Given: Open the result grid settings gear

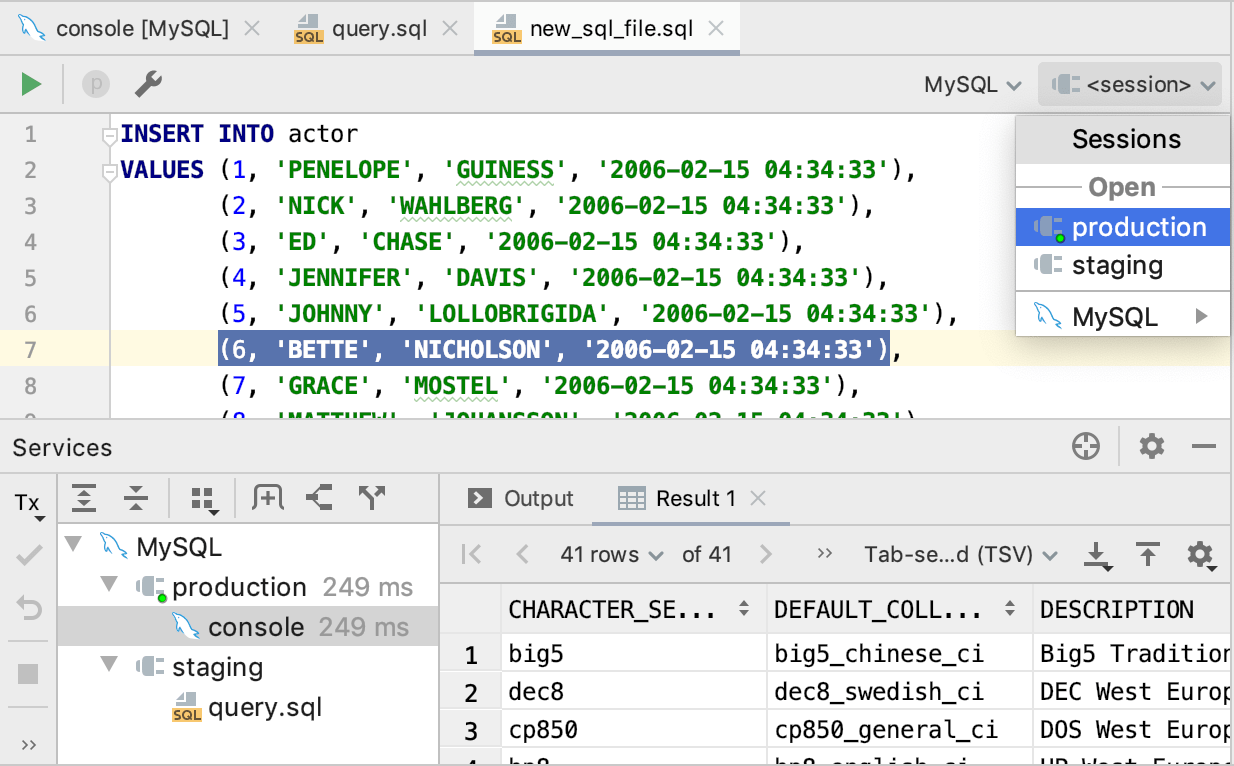Looking at the screenshot, I should tap(1200, 554).
